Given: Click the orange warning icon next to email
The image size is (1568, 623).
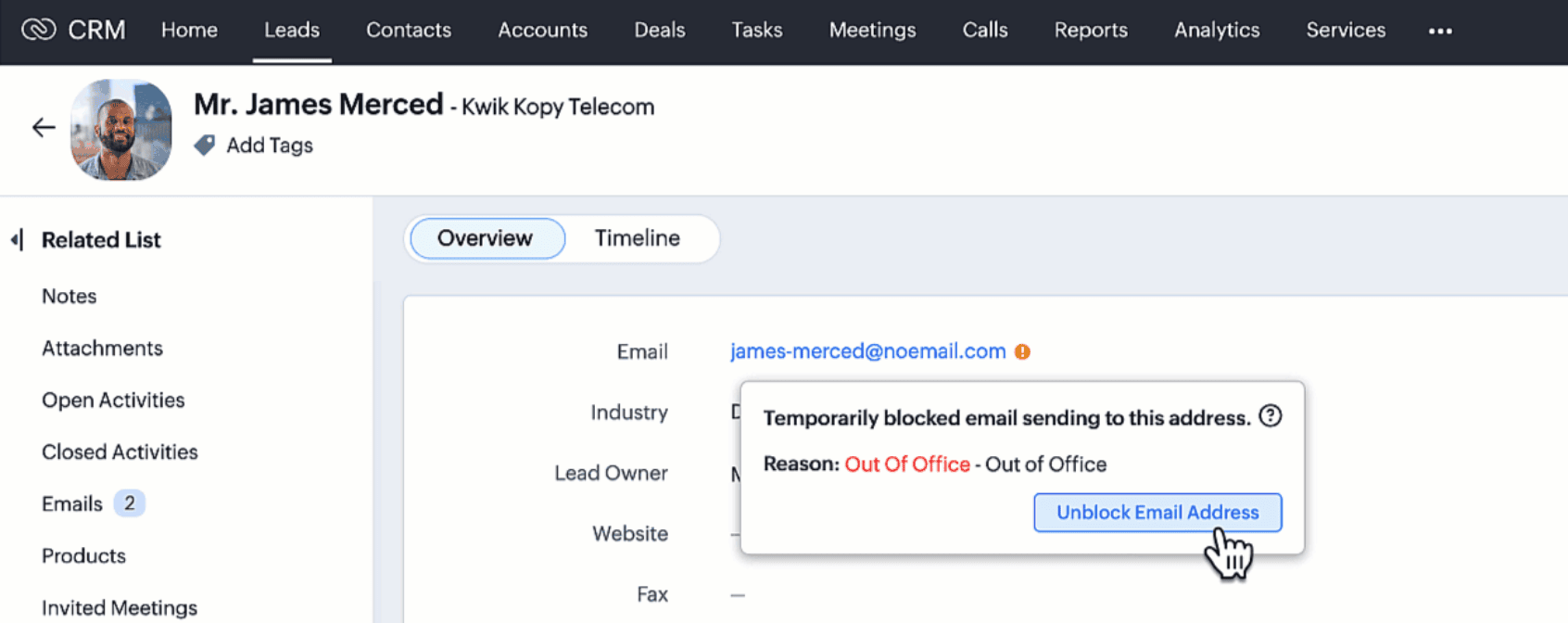Looking at the screenshot, I should coord(1022,351).
